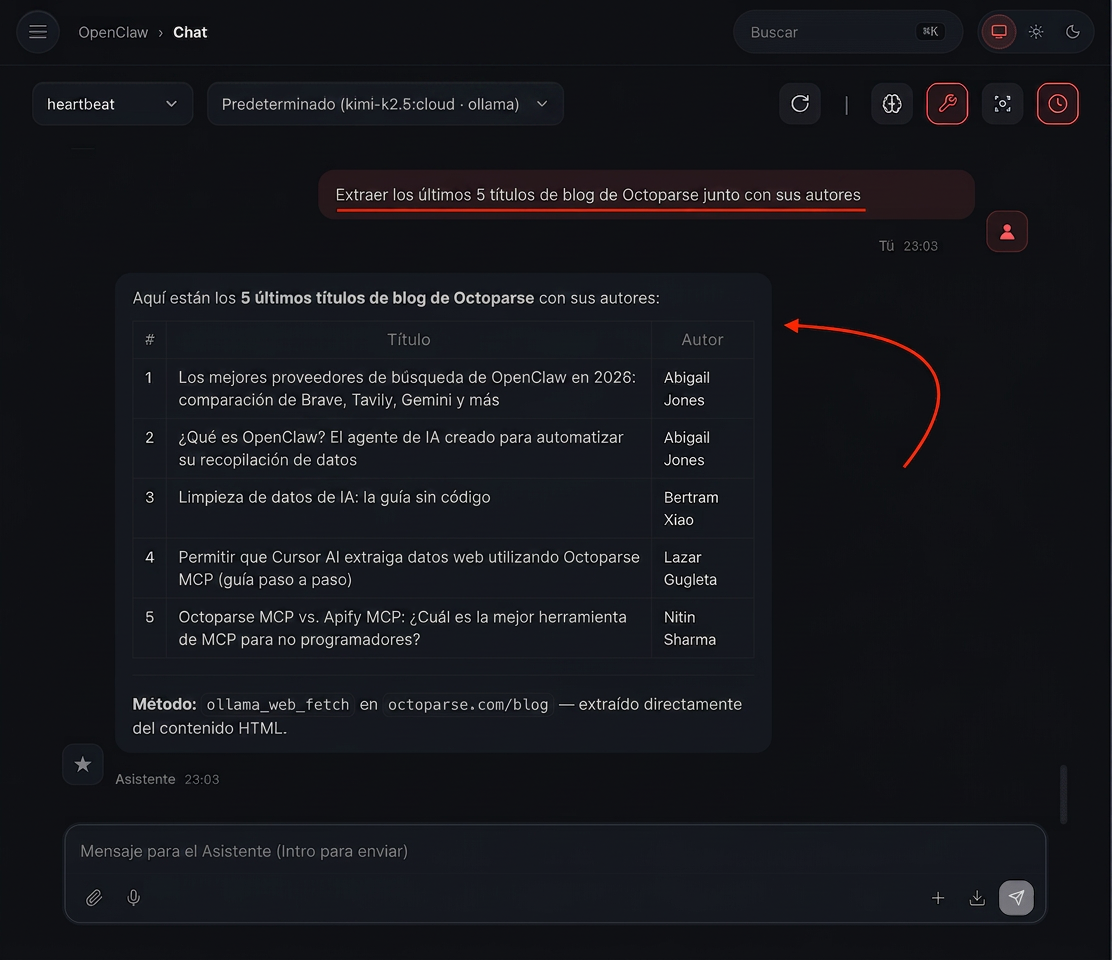Click the # column header
1112x960 pixels.
pyautogui.click(x=150, y=340)
